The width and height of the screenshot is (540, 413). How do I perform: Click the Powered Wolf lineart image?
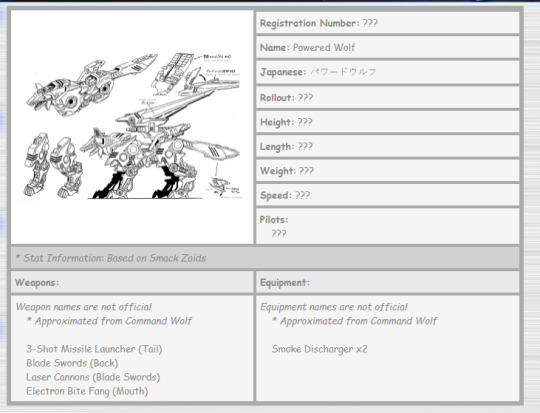(x=132, y=127)
